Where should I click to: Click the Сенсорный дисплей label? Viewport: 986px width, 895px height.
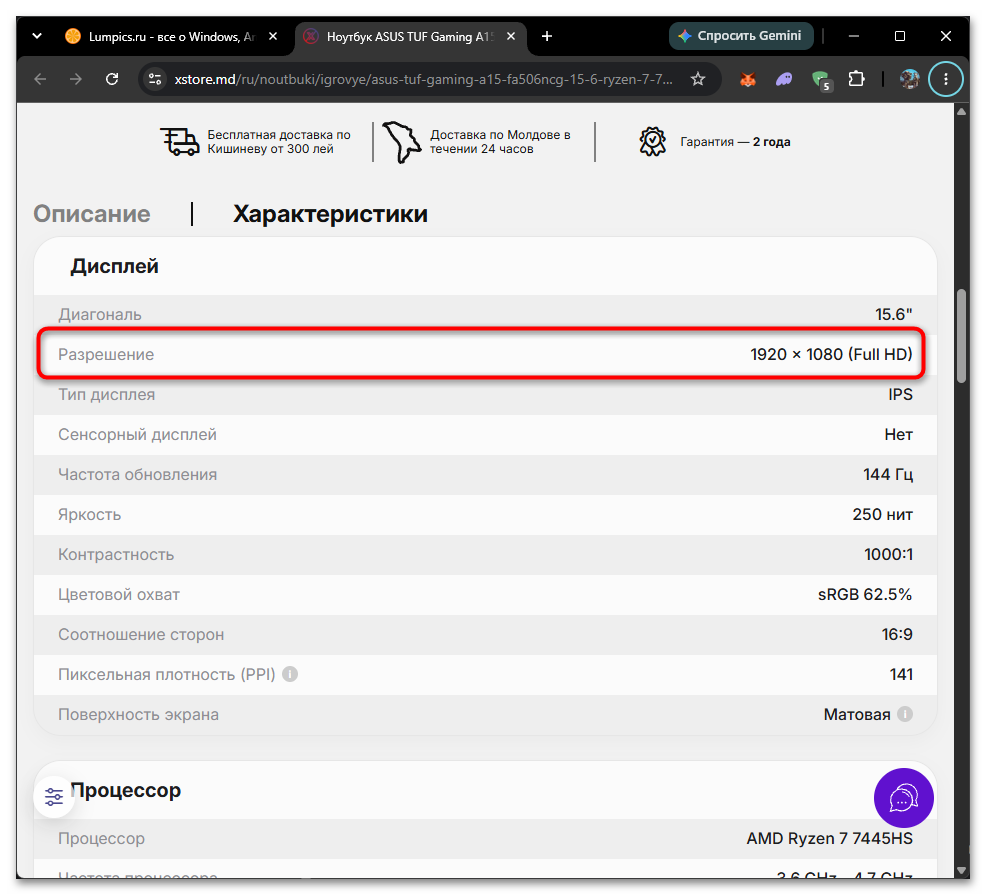pos(137,435)
